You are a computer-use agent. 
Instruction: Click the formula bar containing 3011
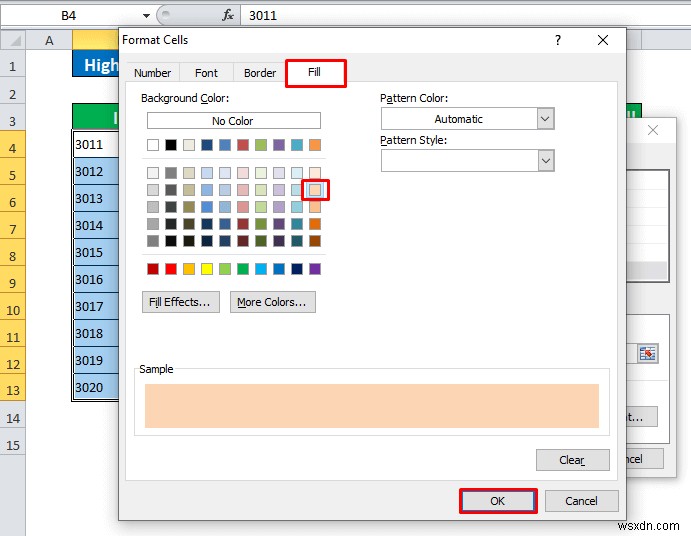tap(465, 15)
